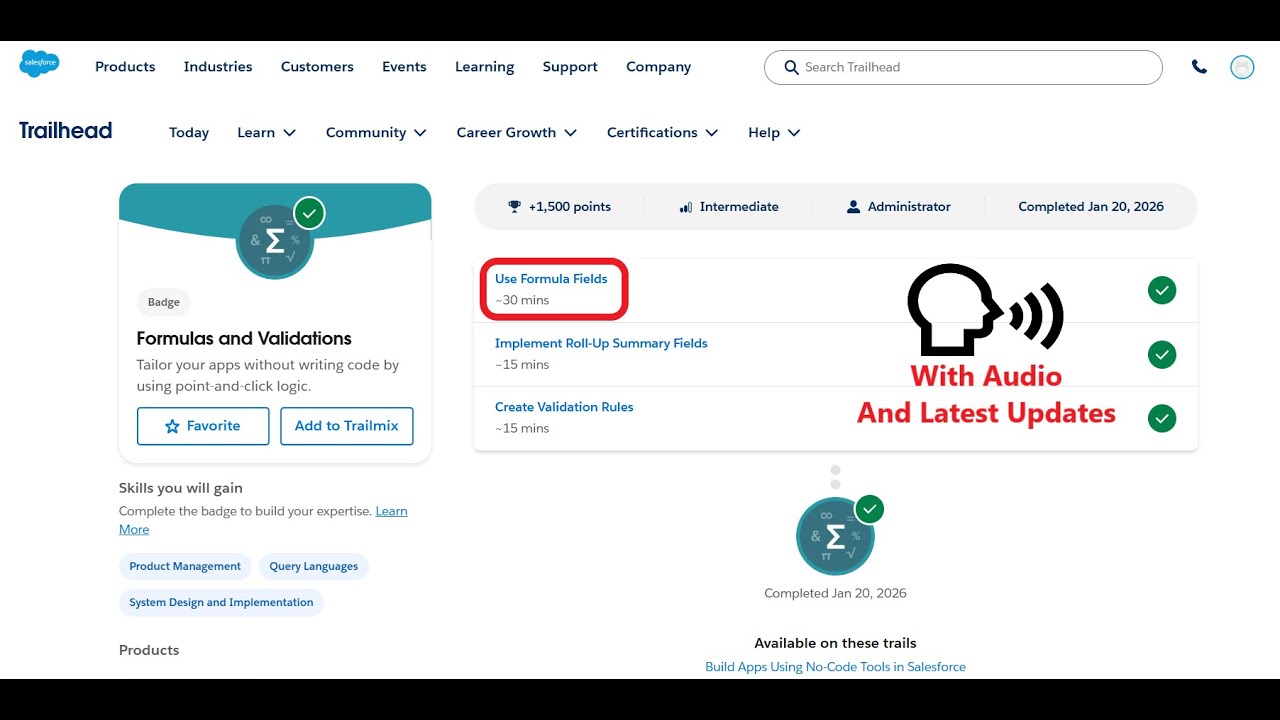This screenshot has width=1280, height=720.
Task: Open the Industries menu
Action: click(218, 67)
